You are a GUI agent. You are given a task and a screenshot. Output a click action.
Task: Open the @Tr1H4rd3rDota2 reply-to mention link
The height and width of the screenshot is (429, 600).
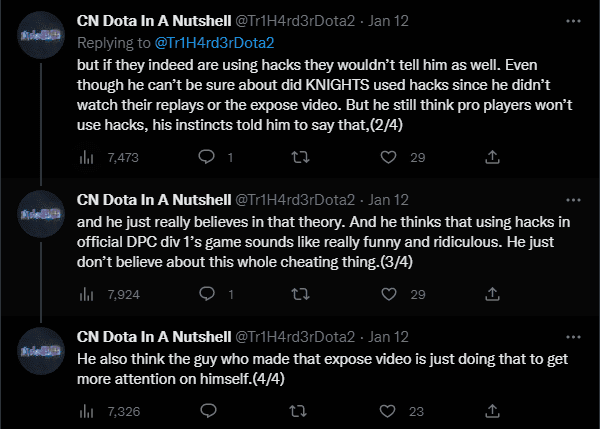point(205,43)
